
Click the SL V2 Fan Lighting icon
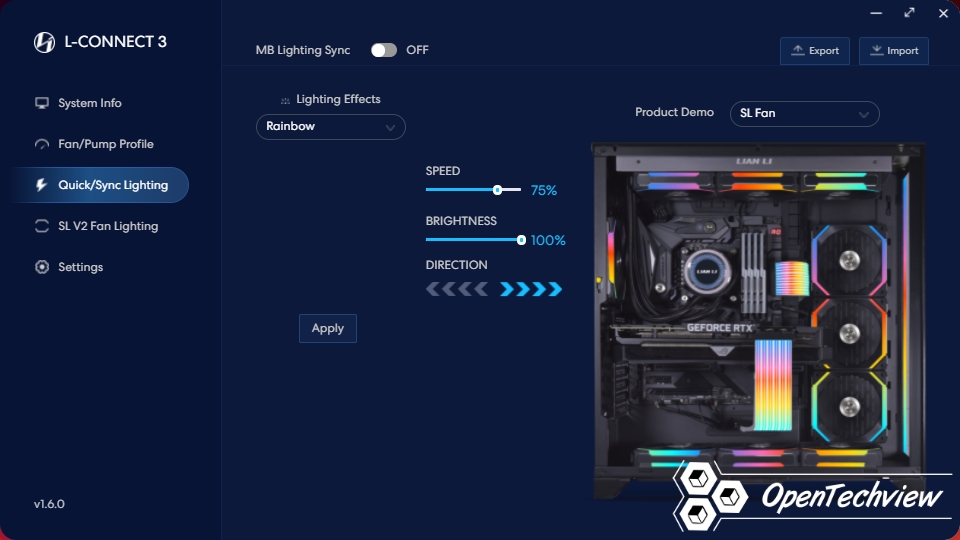click(x=42, y=226)
